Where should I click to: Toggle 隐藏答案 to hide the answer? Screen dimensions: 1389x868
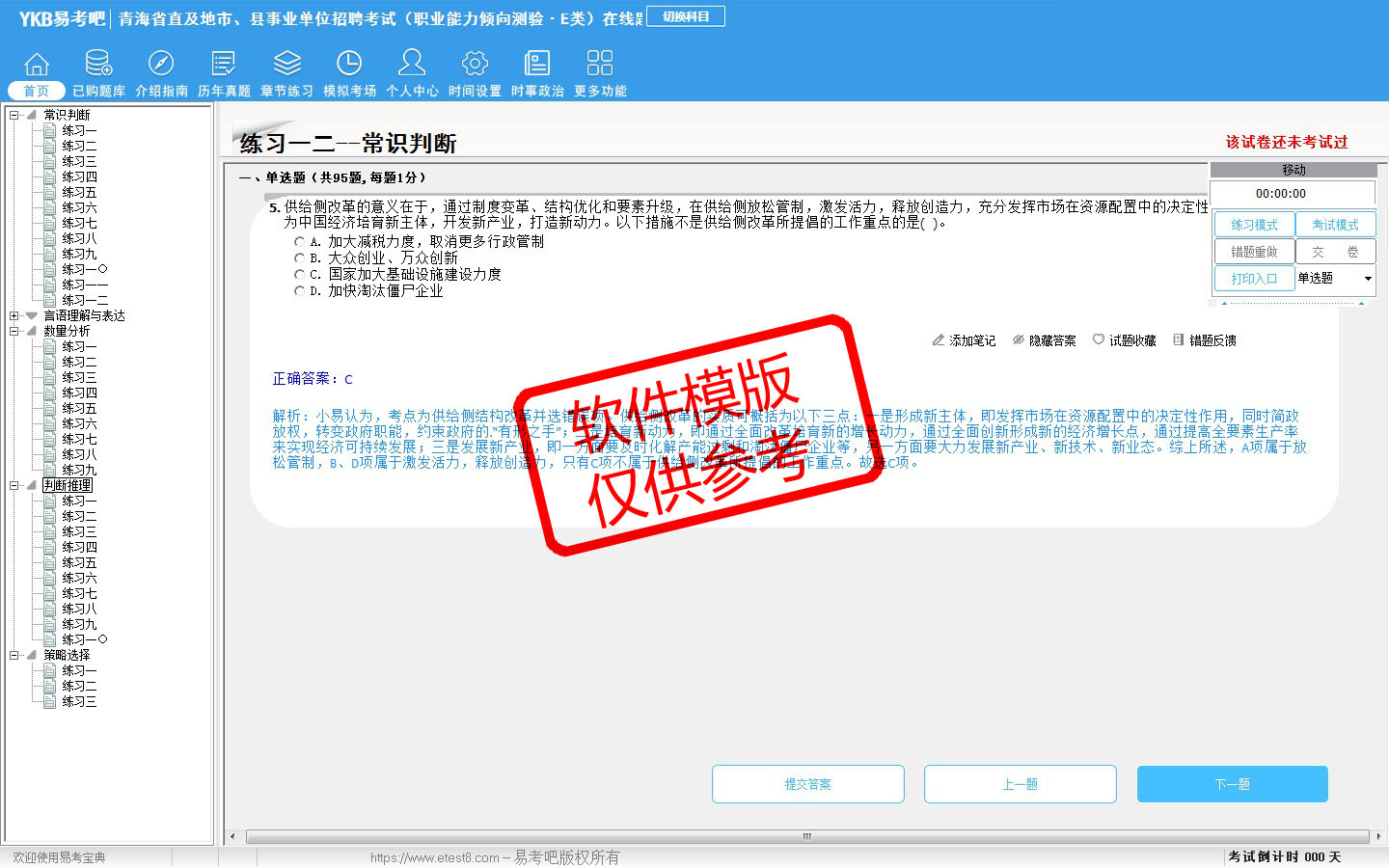1044,340
